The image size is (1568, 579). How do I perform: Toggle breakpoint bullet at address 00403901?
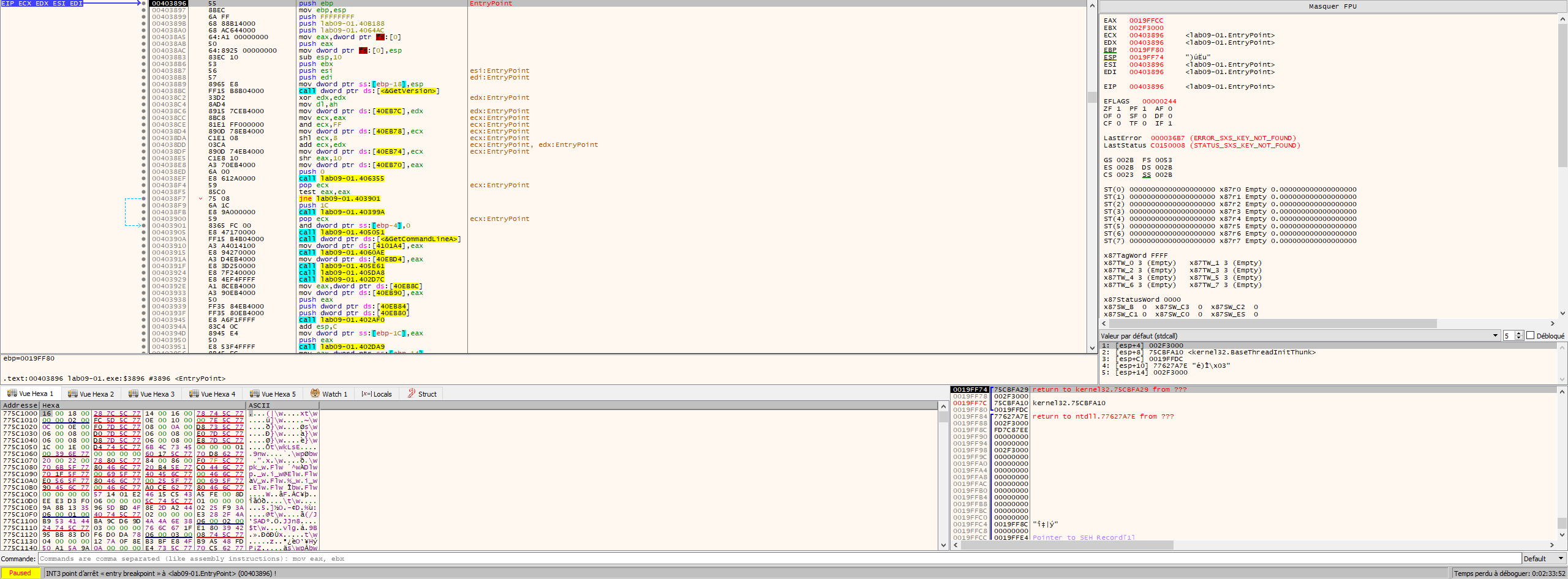click(x=144, y=226)
